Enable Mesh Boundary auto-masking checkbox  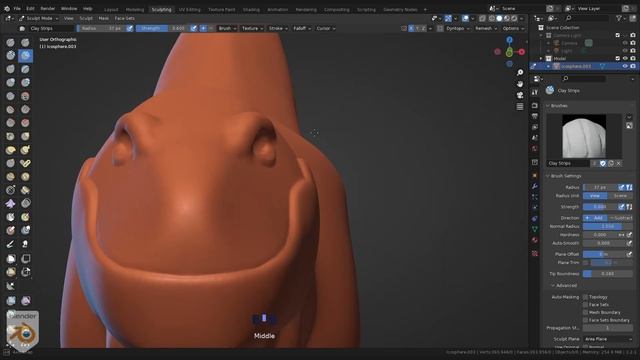(x=585, y=312)
